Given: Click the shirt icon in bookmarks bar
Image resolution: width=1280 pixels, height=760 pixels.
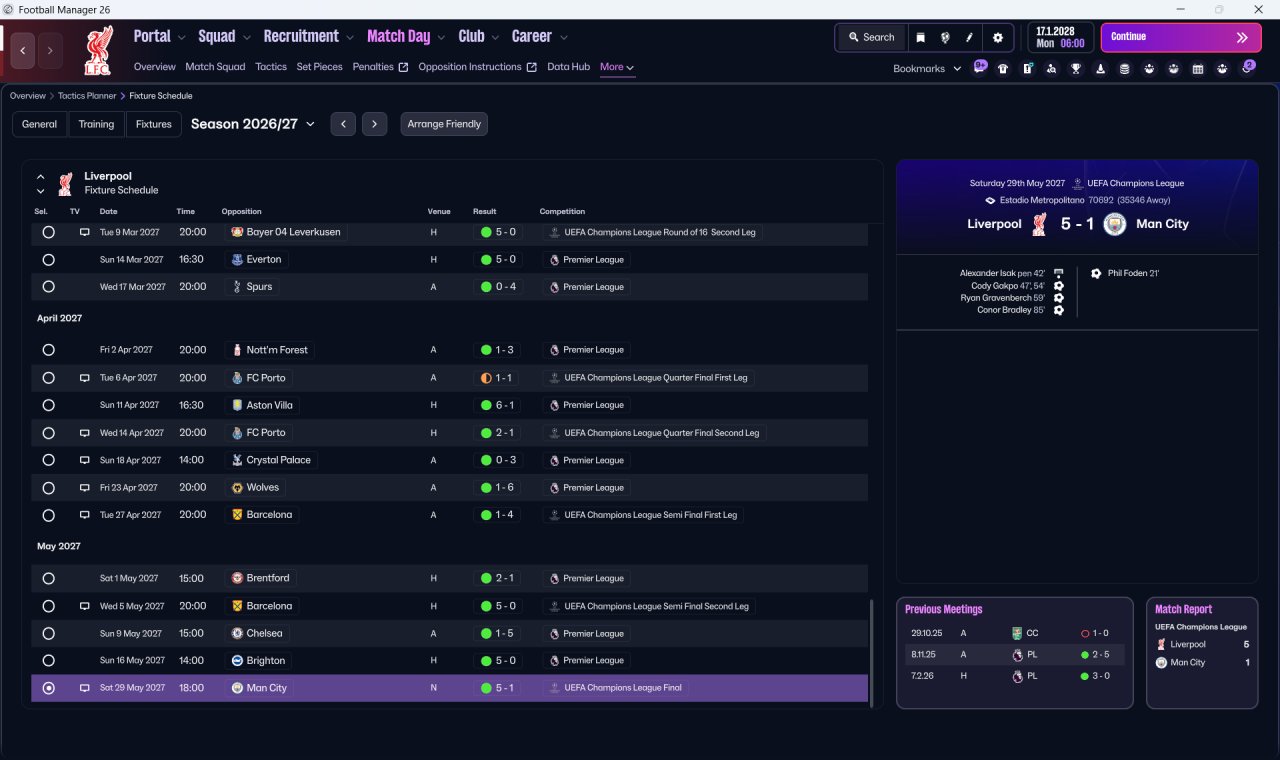Looking at the screenshot, I should 1003,69.
